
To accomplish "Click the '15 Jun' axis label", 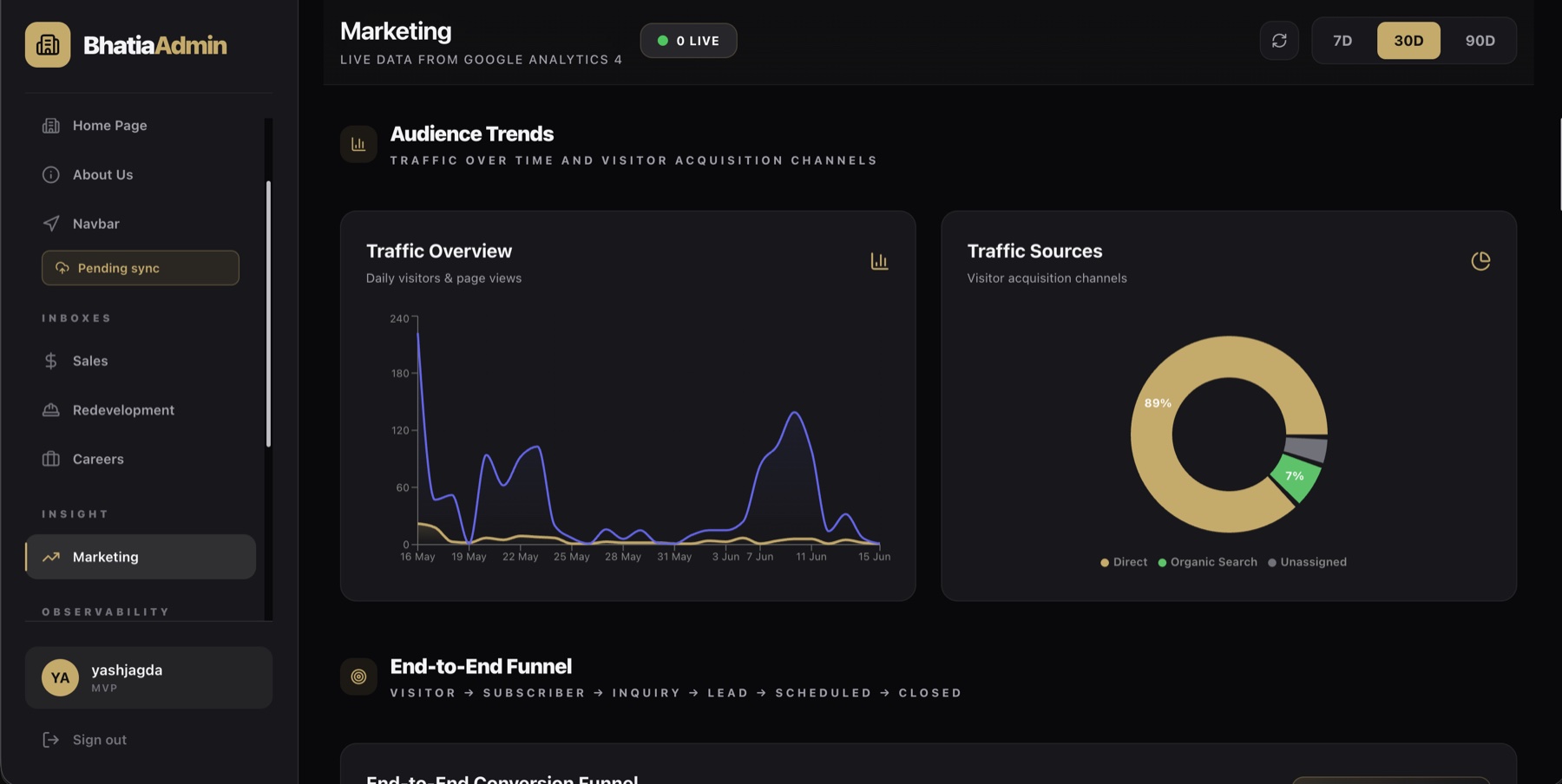I will coord(874,557).
